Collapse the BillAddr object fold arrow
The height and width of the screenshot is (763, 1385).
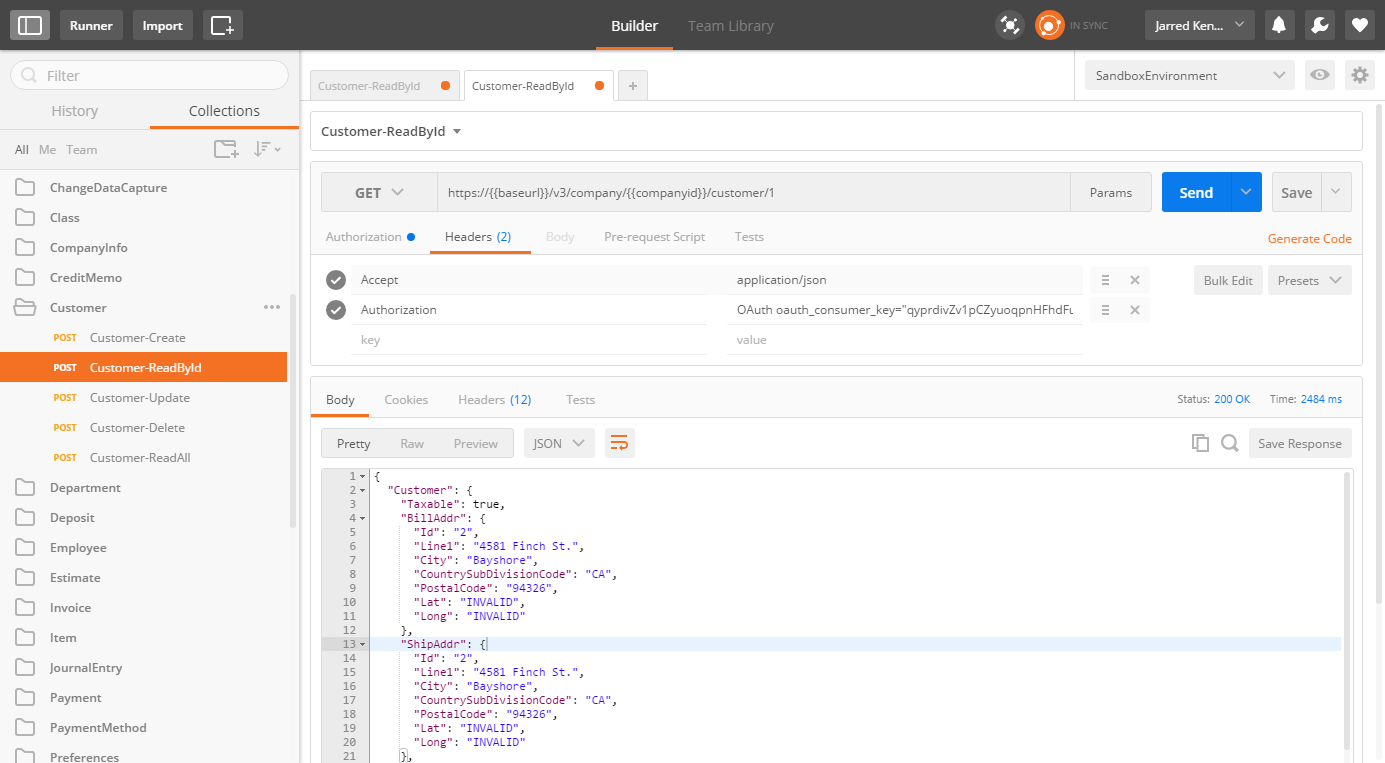tap(362, 519)
